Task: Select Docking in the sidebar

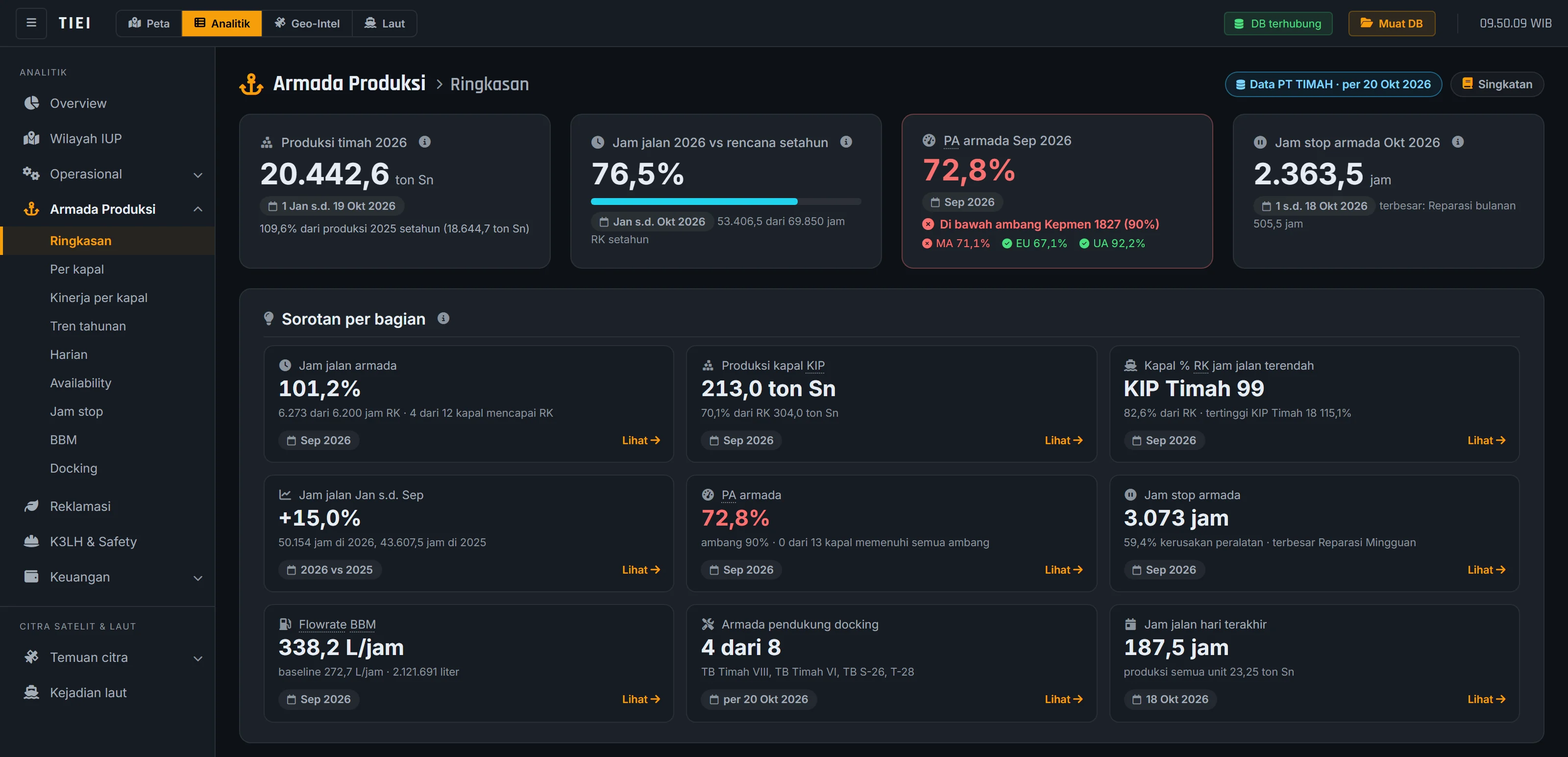Action: pyautogui.click(x=107, y=468)
